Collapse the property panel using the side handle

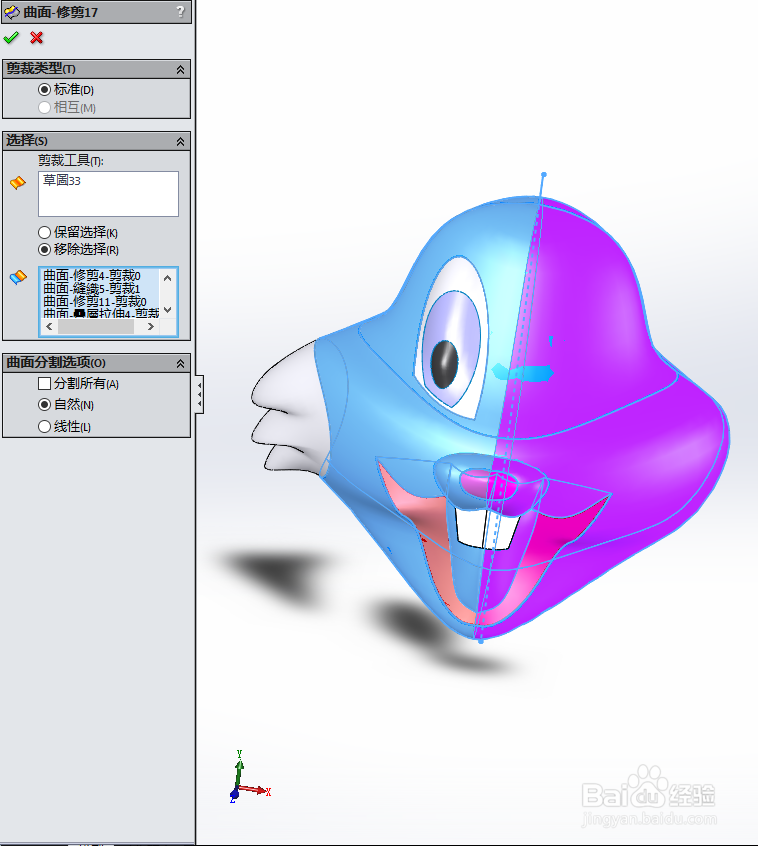point(200,394)
